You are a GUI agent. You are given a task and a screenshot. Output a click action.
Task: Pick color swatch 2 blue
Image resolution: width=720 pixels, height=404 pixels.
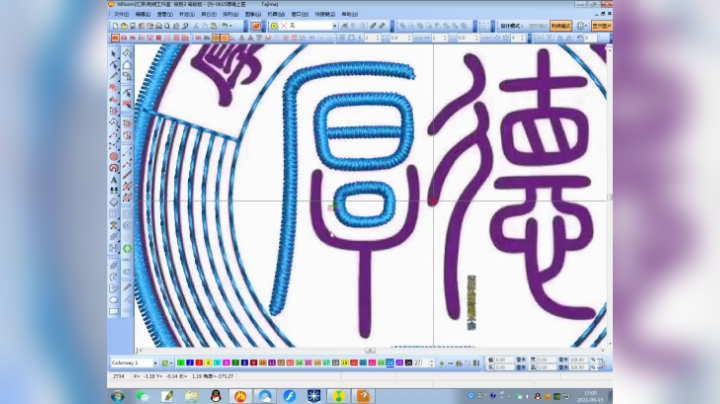click(x=190, y=363)
